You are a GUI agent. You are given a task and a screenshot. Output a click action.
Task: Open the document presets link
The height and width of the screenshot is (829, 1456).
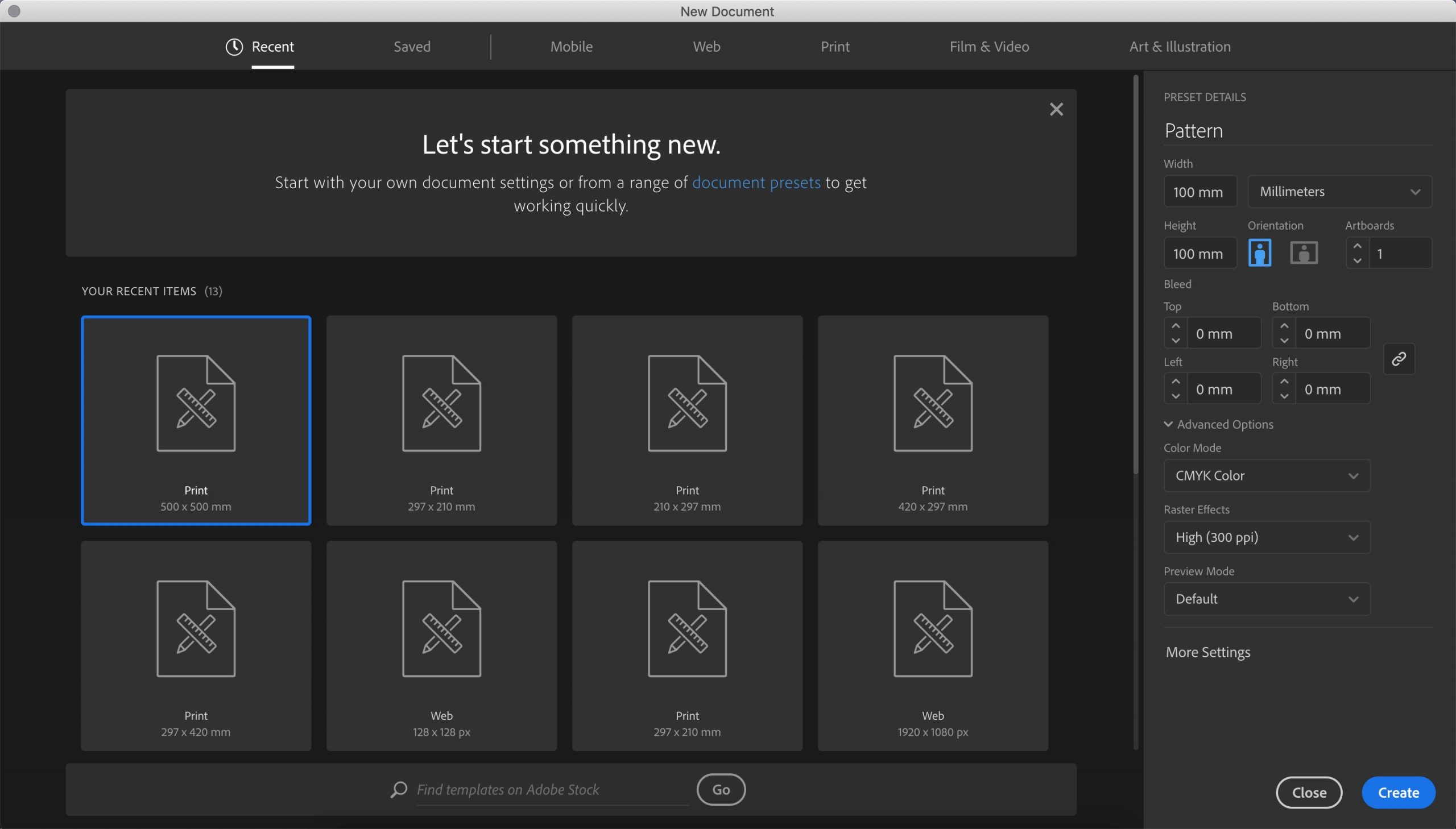click(756, 182)
